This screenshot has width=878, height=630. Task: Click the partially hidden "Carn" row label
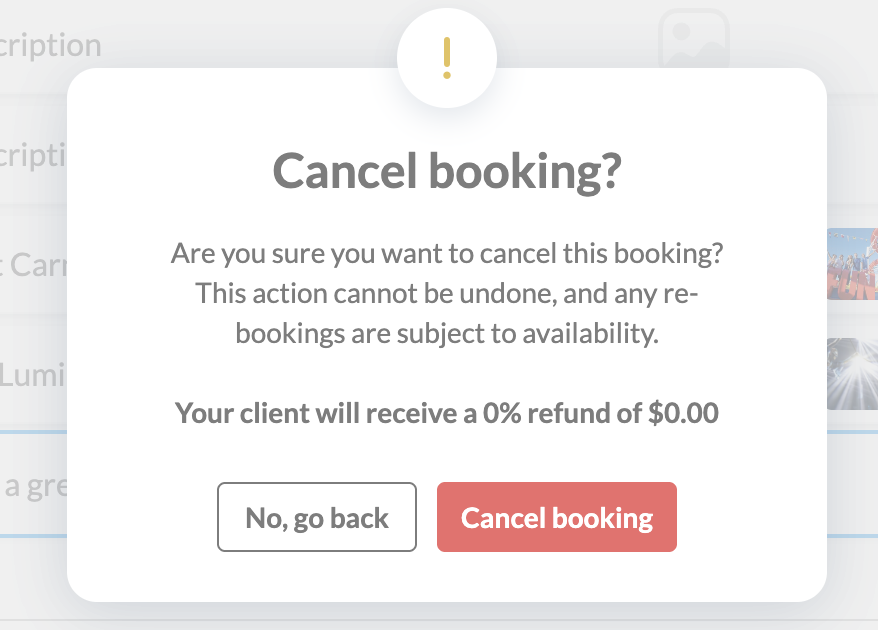[x=32, y=265]
